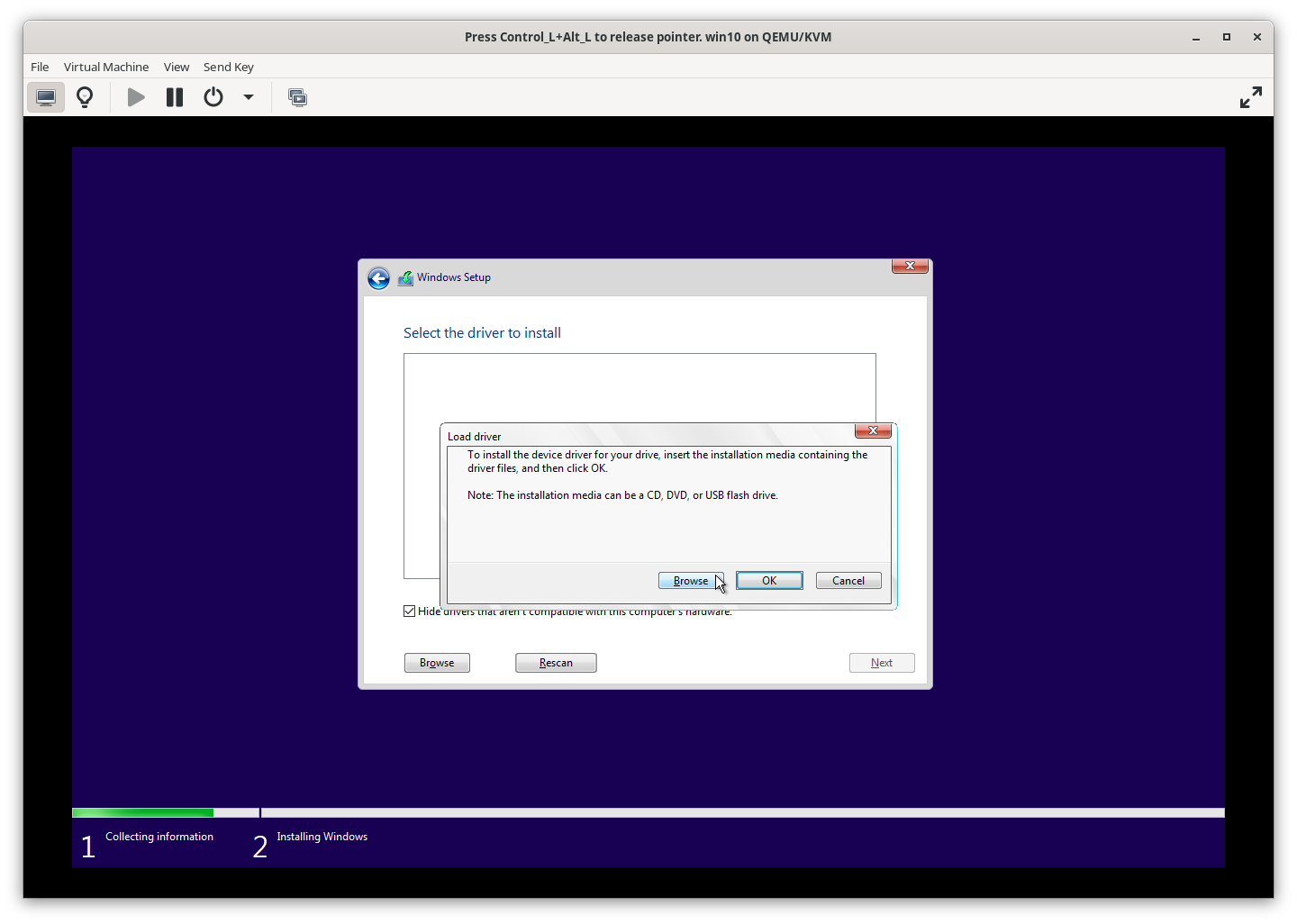This screenshot has height=924, width=1297.
Task: Click the green setup progress bar
Action: [142, 813]
